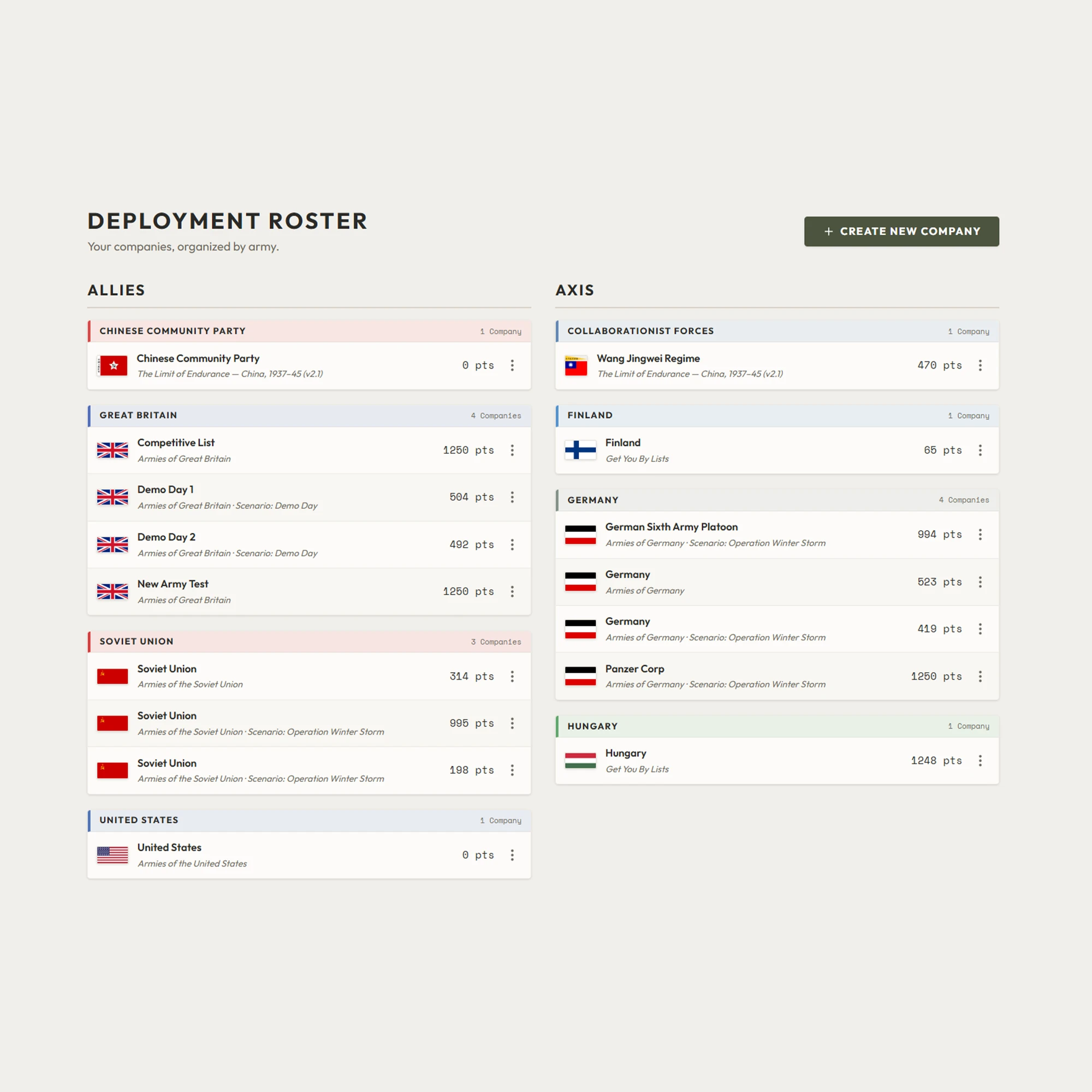Open kebab menu for Chinese Community Party company

click(512, 366)
